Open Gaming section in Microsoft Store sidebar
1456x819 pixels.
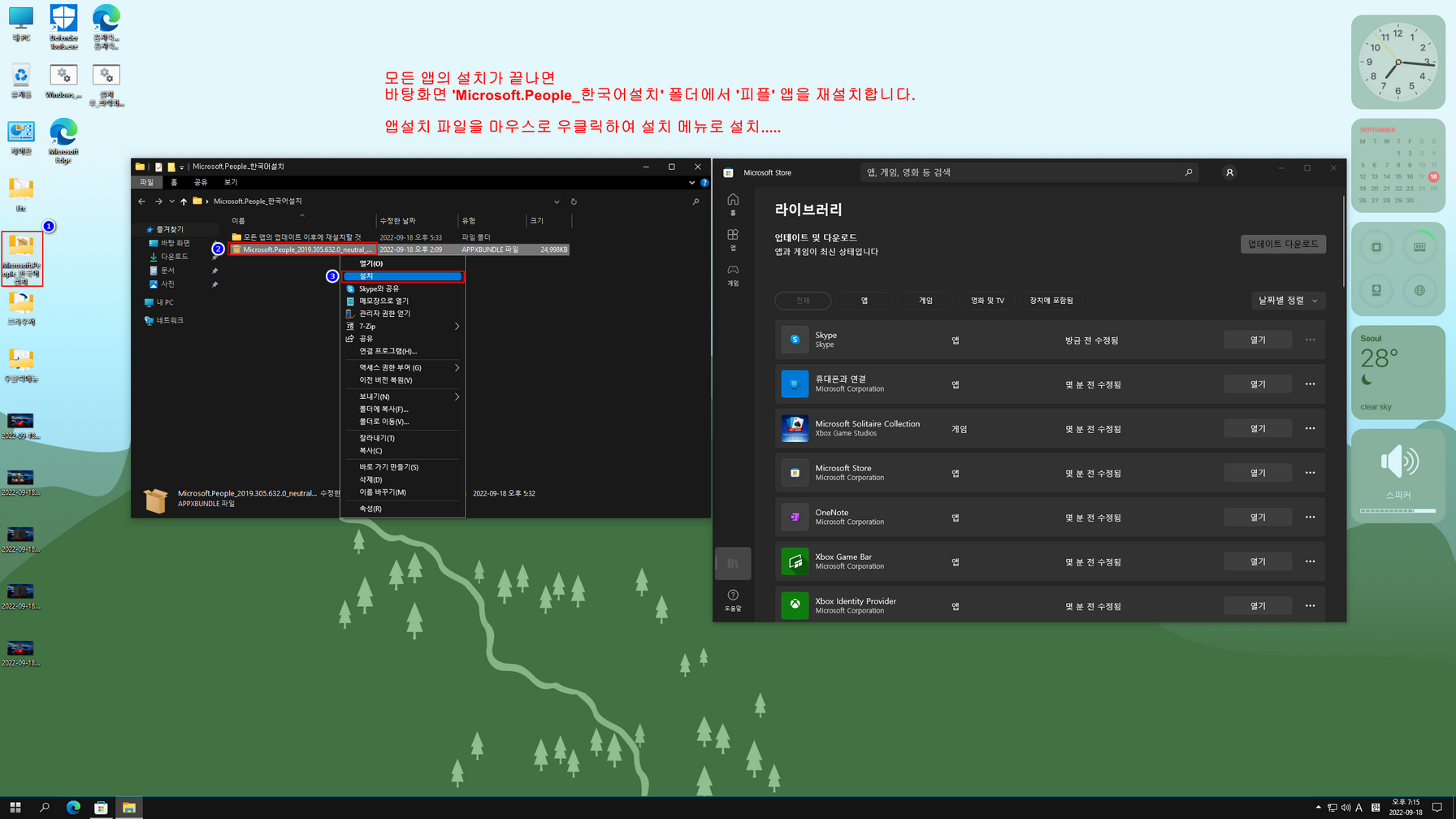tap(733, 275)
